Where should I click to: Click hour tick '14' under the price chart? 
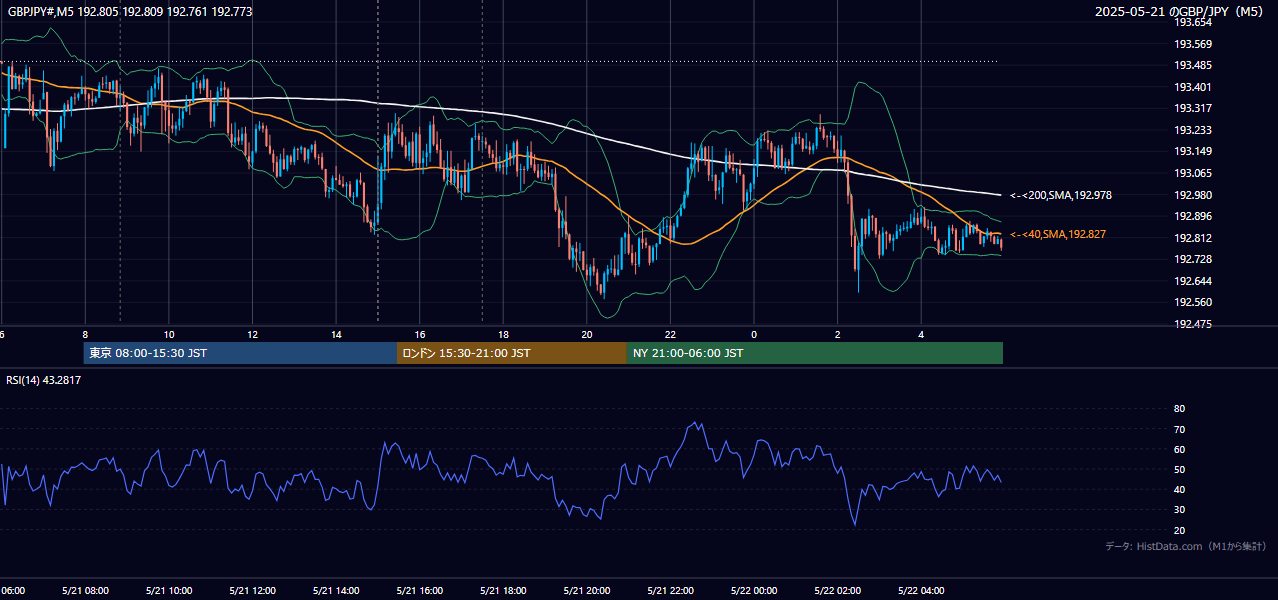[337, 334]
